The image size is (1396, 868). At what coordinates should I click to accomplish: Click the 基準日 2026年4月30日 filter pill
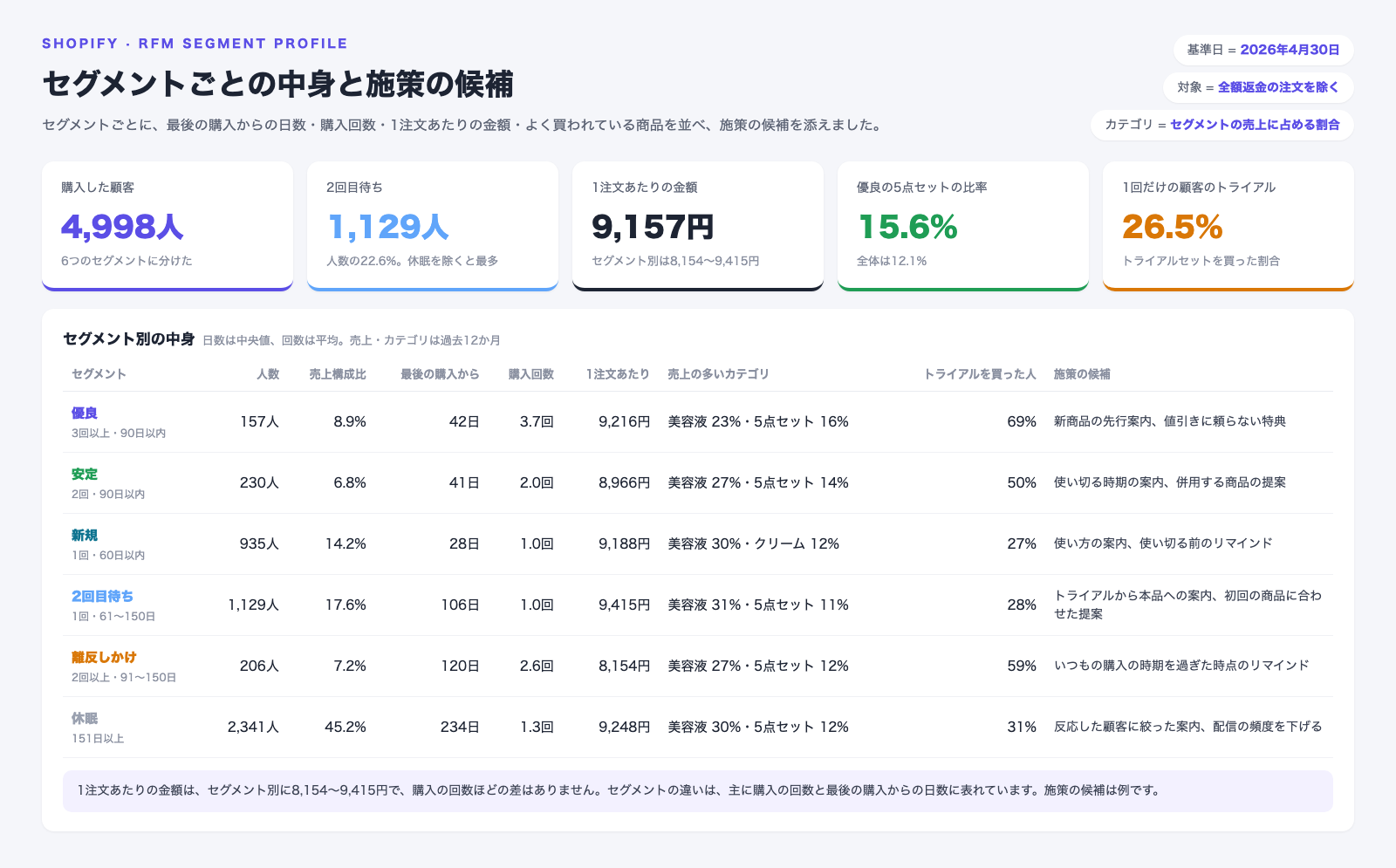click(x=1263, y=50)
